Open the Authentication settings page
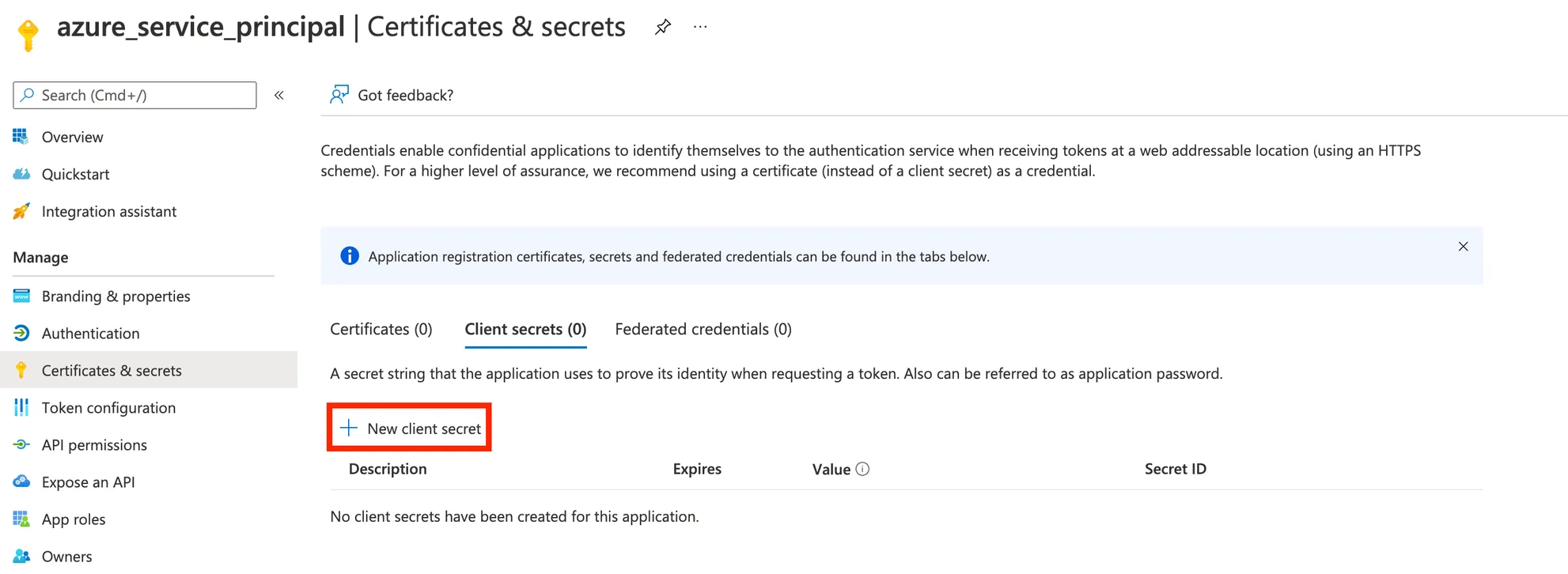This screenshot has height=574, width=1568. point(90,333)
